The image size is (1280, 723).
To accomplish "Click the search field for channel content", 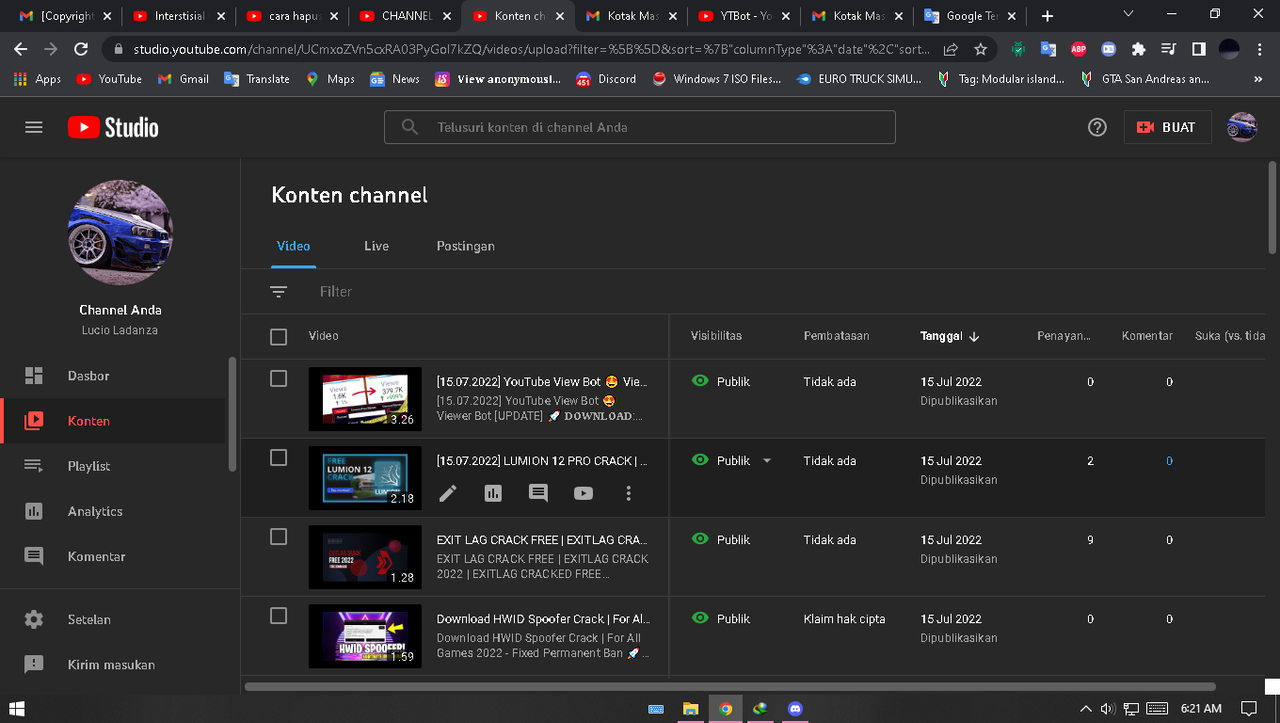I will pyautogui.click(x=640, y=127).
